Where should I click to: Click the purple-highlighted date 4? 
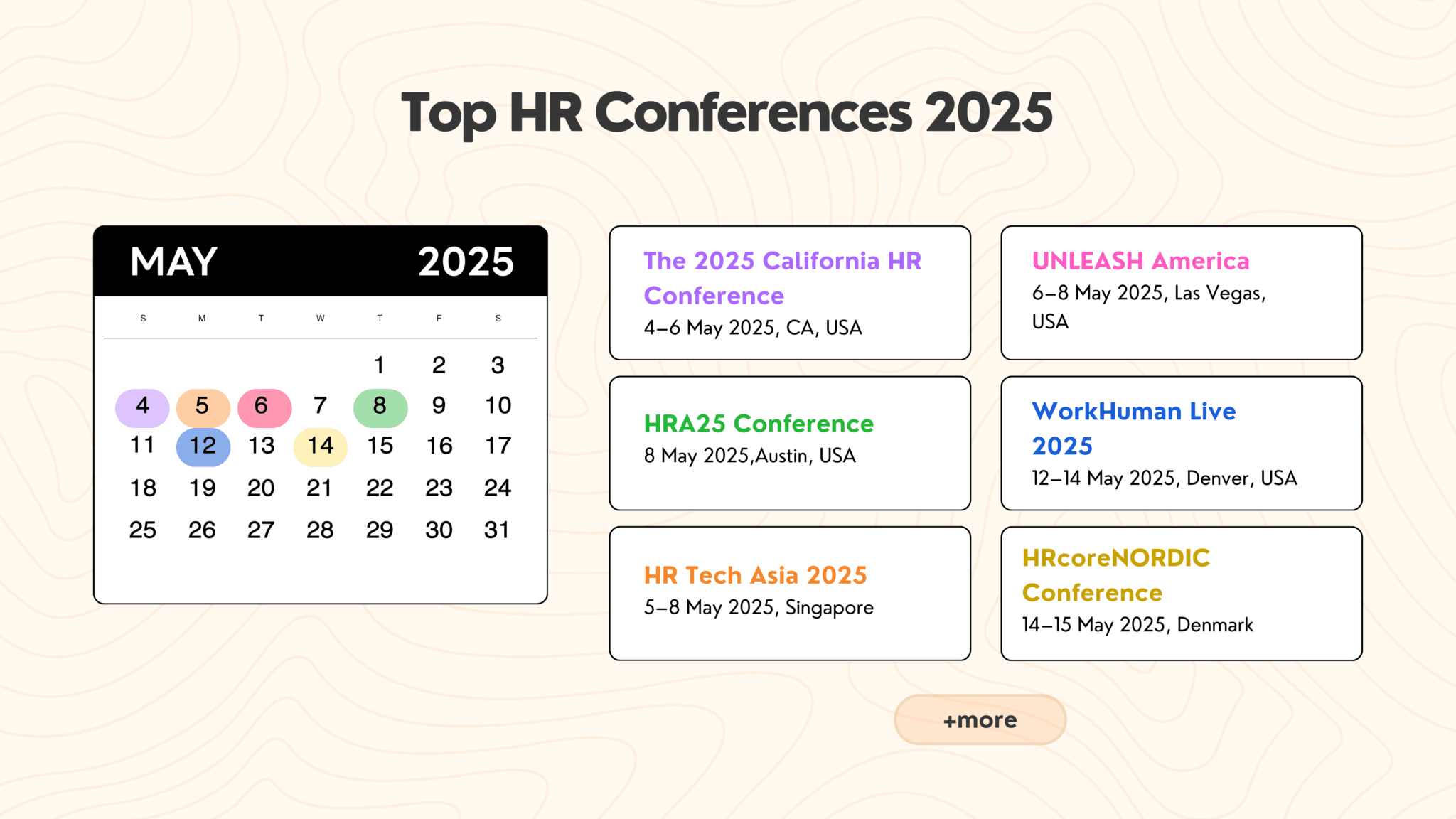[x=142, y=405]
